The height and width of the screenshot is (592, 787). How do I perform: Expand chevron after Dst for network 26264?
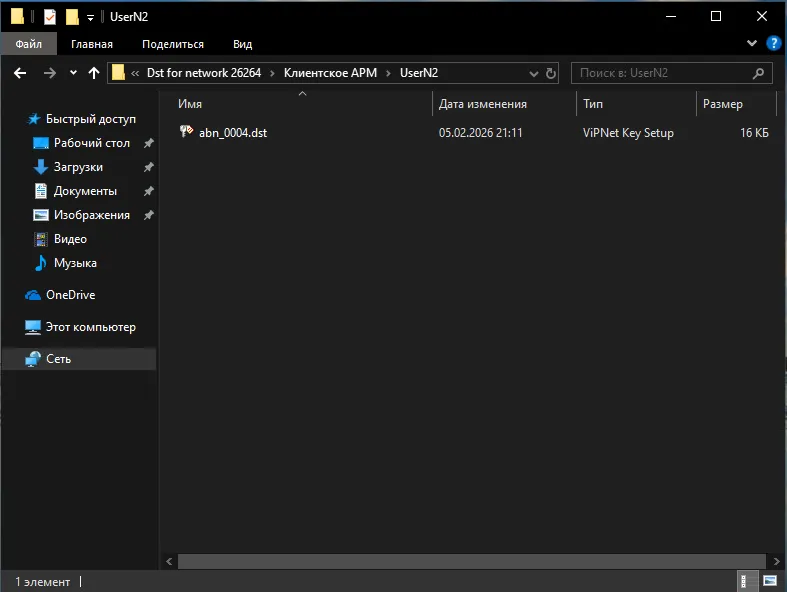(x=272, y=73)
